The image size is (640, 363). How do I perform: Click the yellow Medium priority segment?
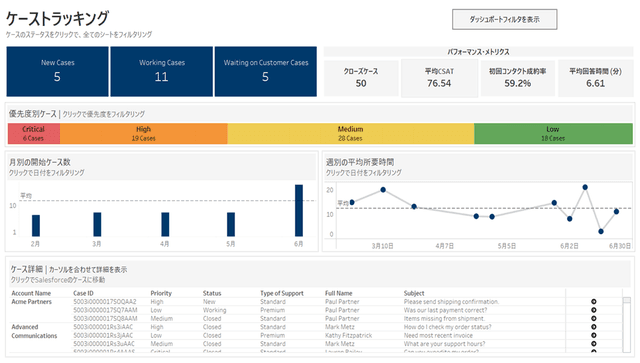[351, 134]
